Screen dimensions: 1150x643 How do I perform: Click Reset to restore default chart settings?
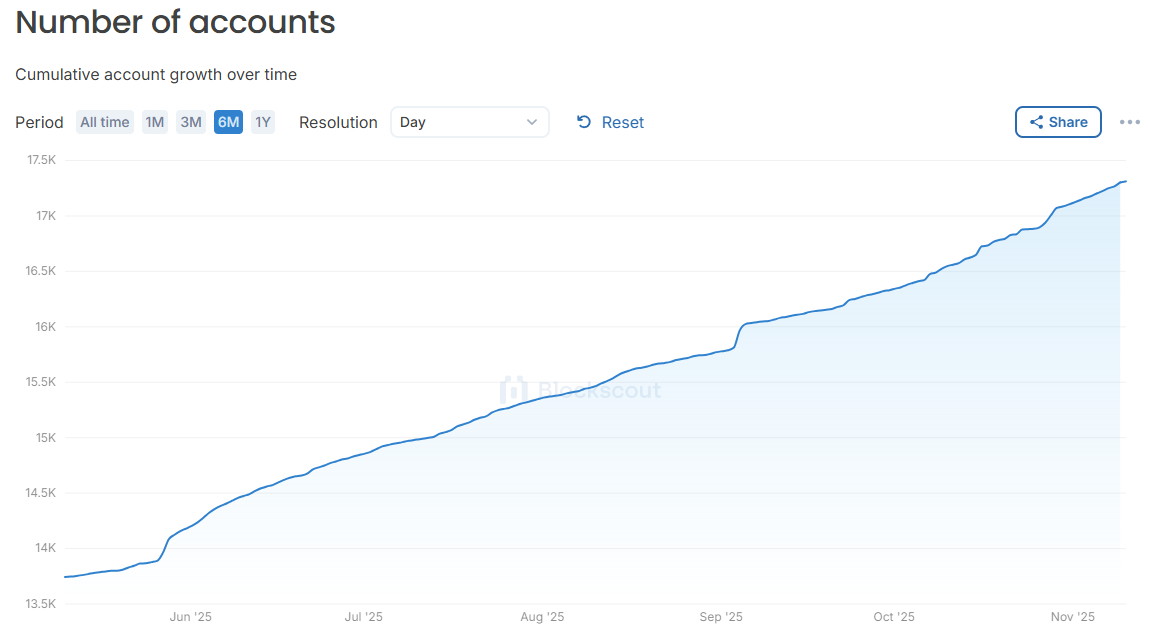[623, 121]
